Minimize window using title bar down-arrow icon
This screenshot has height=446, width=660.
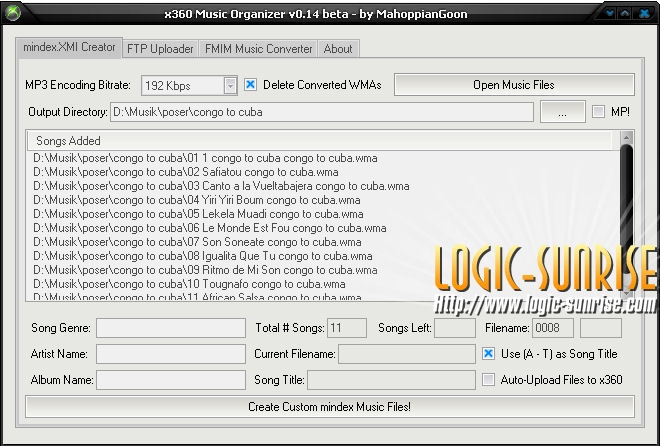click(x=610, y=13)
